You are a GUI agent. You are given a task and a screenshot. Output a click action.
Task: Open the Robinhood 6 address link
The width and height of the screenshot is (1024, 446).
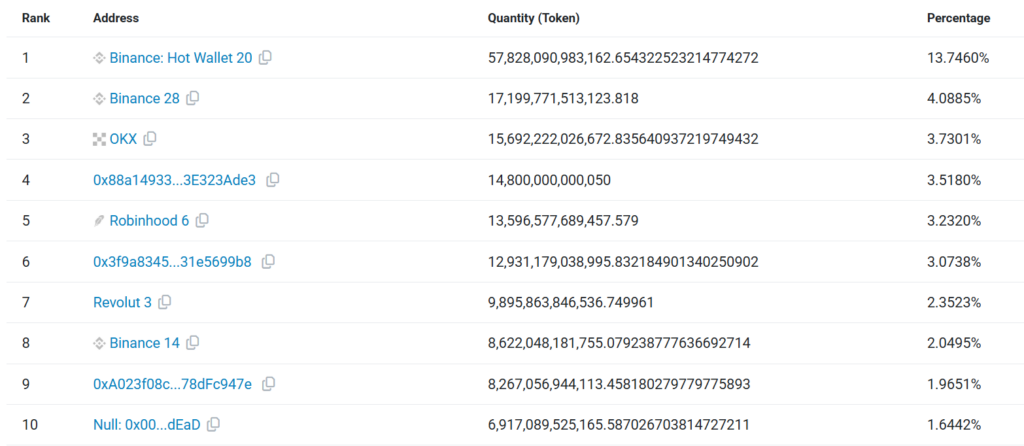click(149, 221)
